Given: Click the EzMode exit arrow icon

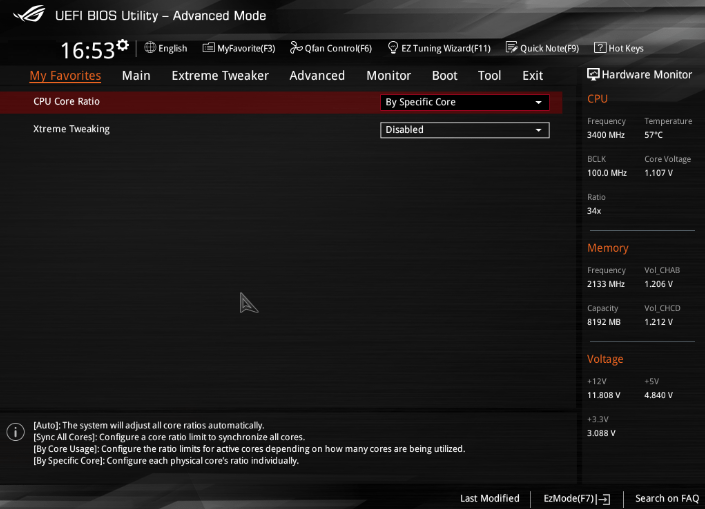Looking at the screenshot, I should click(x=603, y=499).
